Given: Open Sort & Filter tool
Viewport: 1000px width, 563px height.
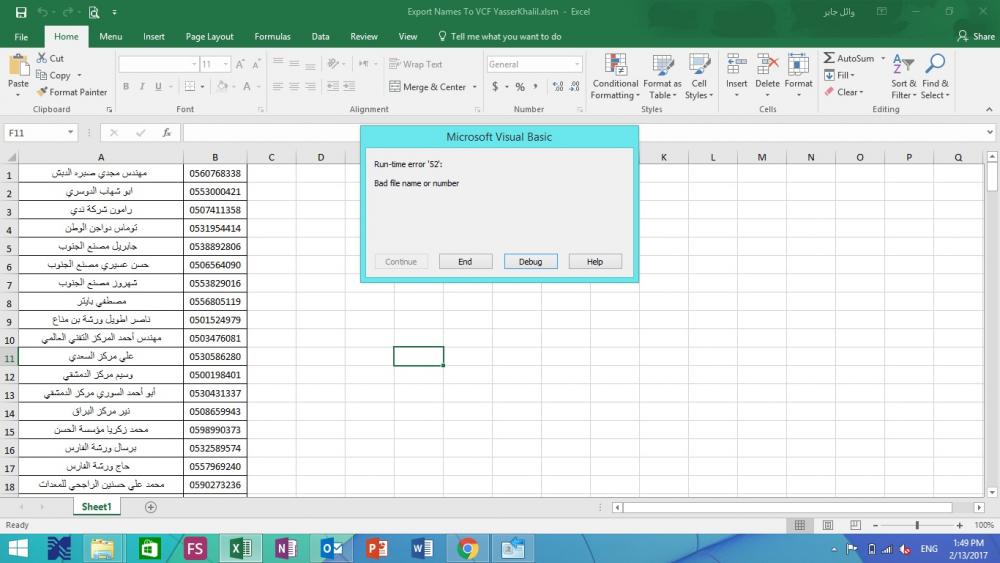Looking at the screenshot, I should 903,76.
